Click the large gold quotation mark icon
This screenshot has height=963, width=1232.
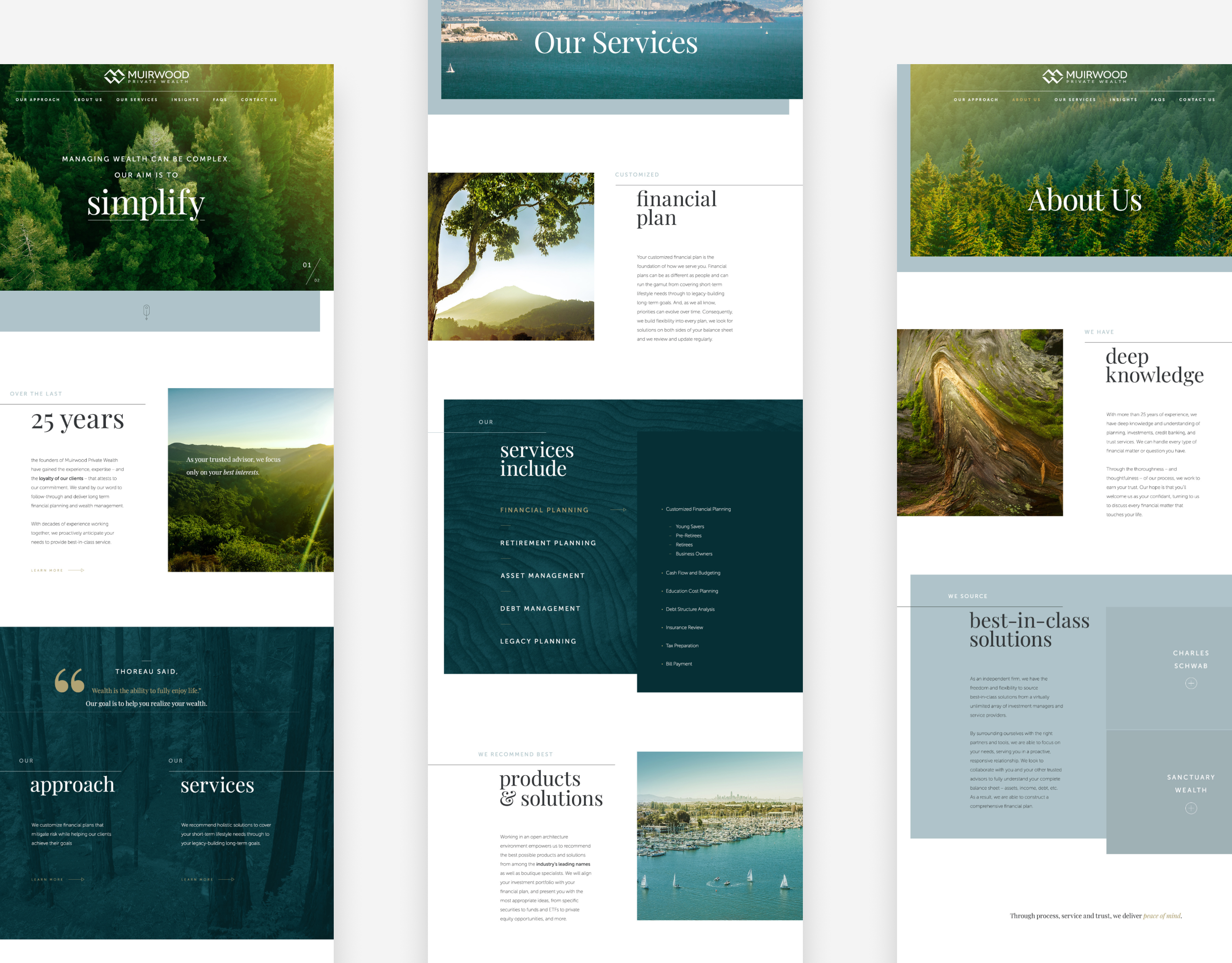(x=70, y=680)
